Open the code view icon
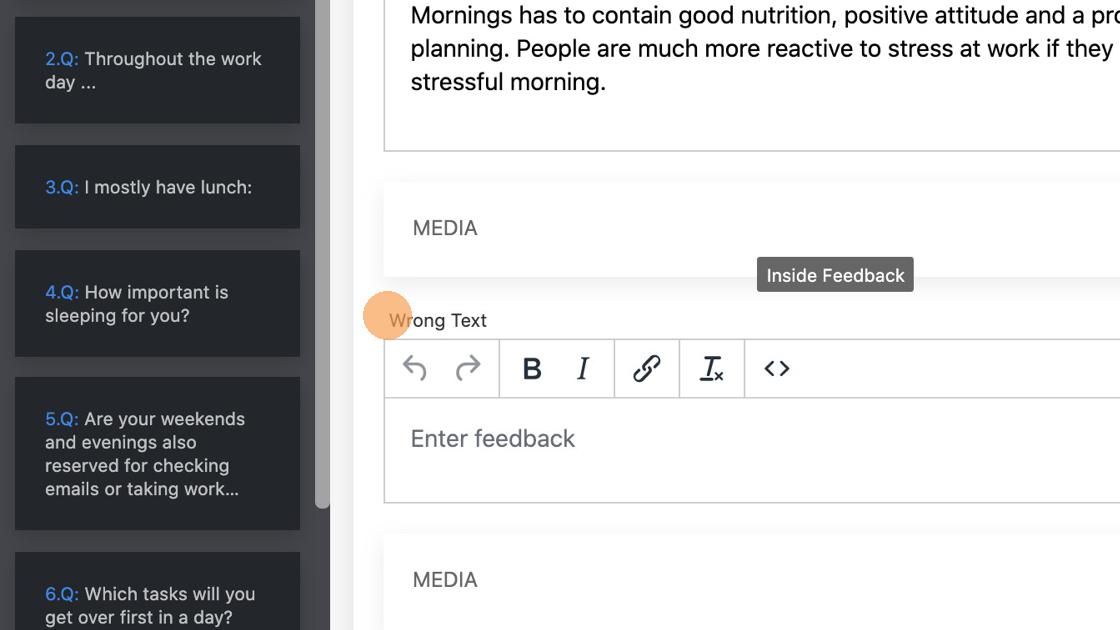The height and width of the screenshot is (630, 1120). (x=777, y=369)
